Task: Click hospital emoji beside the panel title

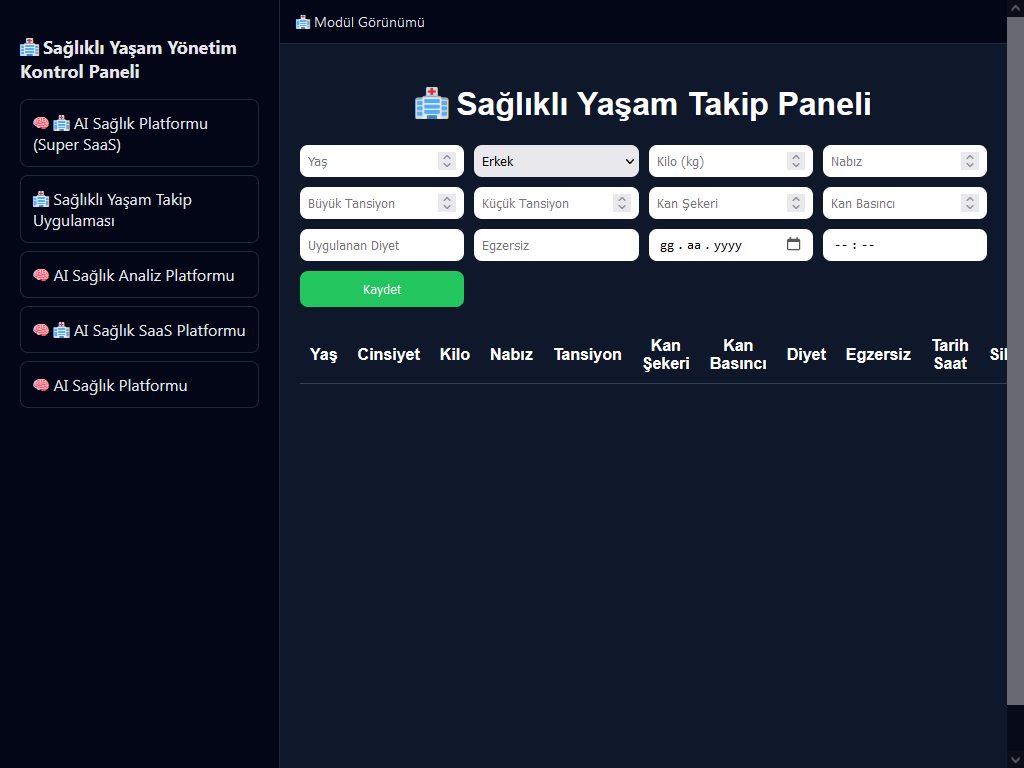Action: click(431, 104)
